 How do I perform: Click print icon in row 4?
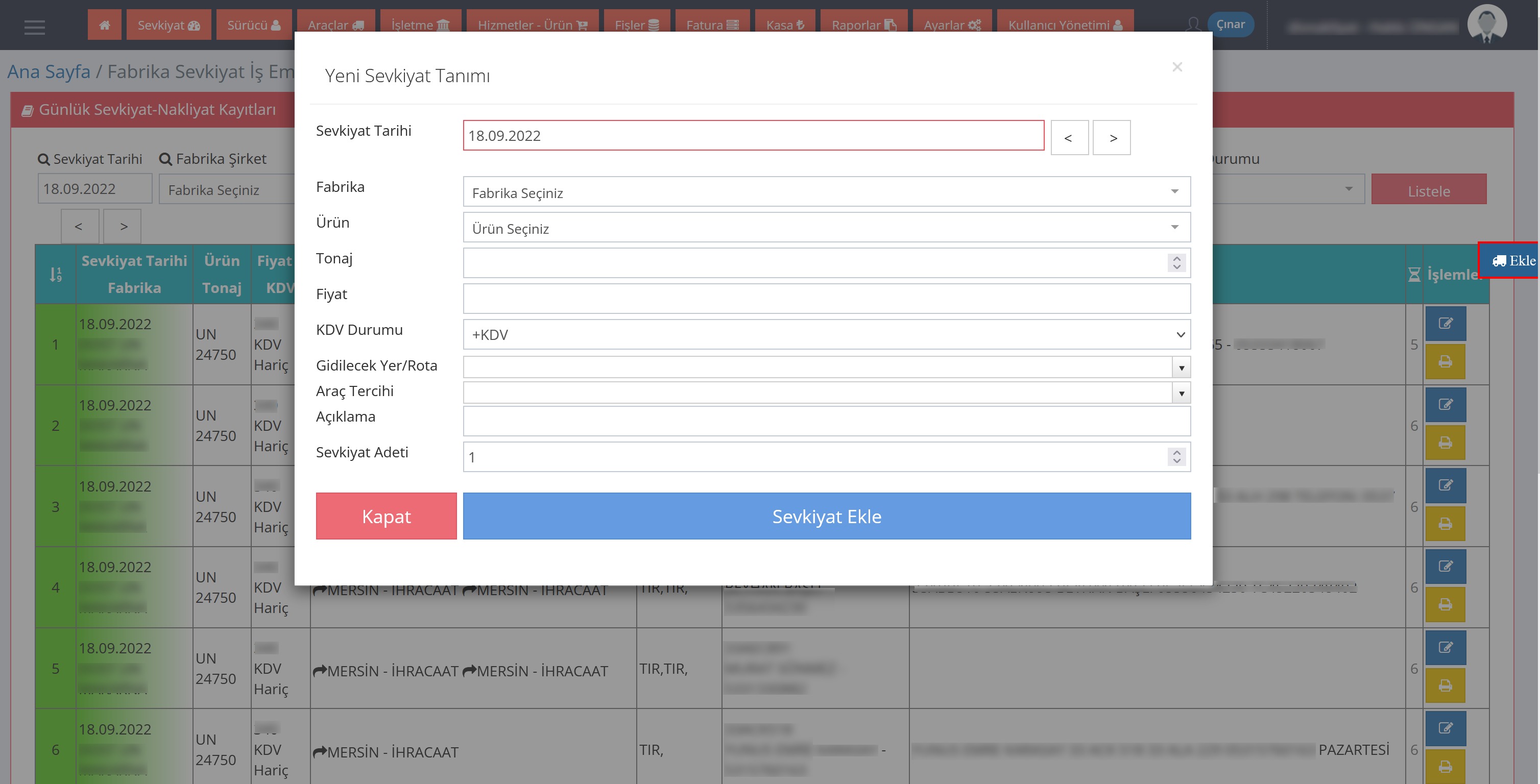click(1445, 605)
